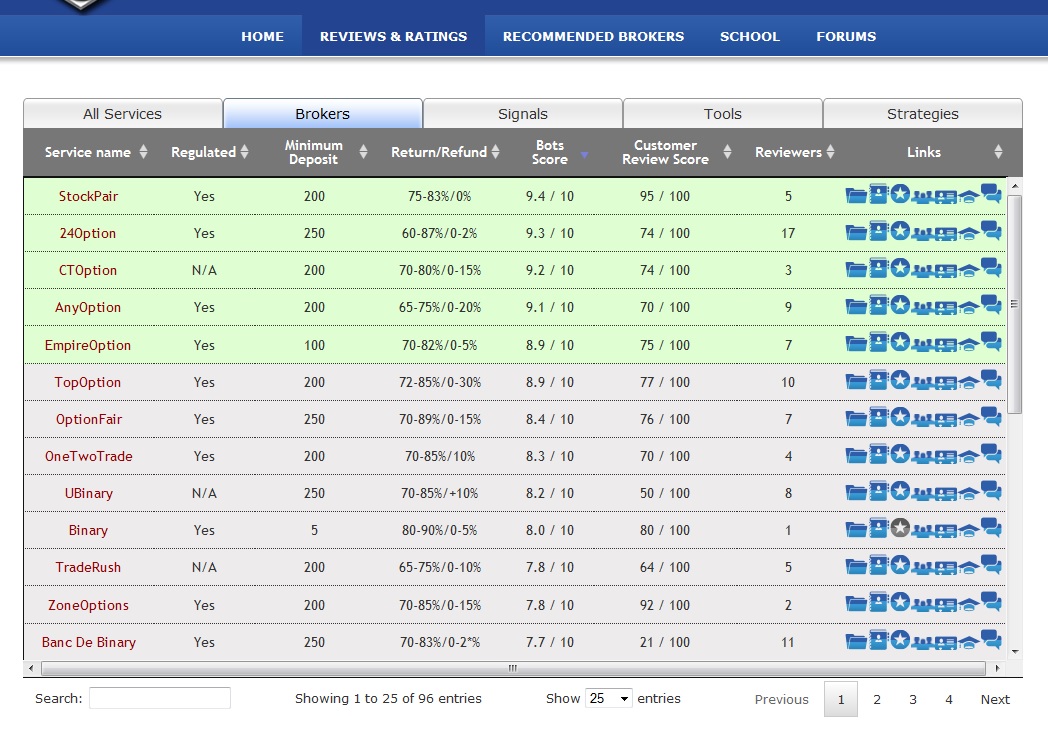Viewport: 1048px width, 729px height.
Task: Click the people group icon for EmpireOption
Action: (x=923, y=345)
